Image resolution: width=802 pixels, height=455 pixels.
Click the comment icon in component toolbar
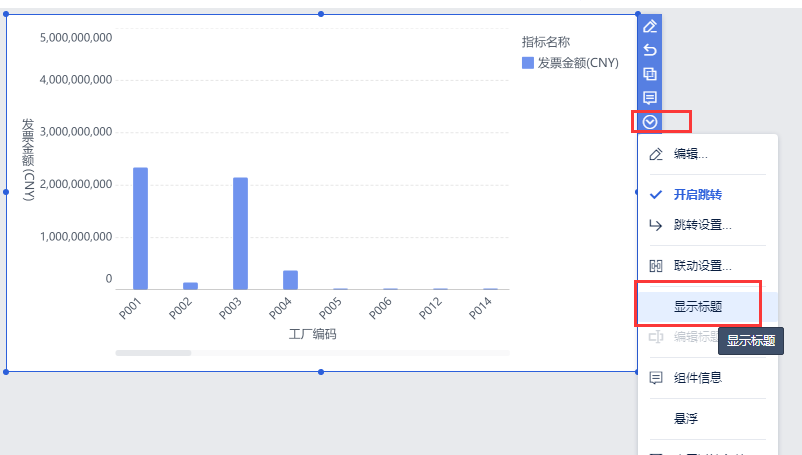[650, 98]
